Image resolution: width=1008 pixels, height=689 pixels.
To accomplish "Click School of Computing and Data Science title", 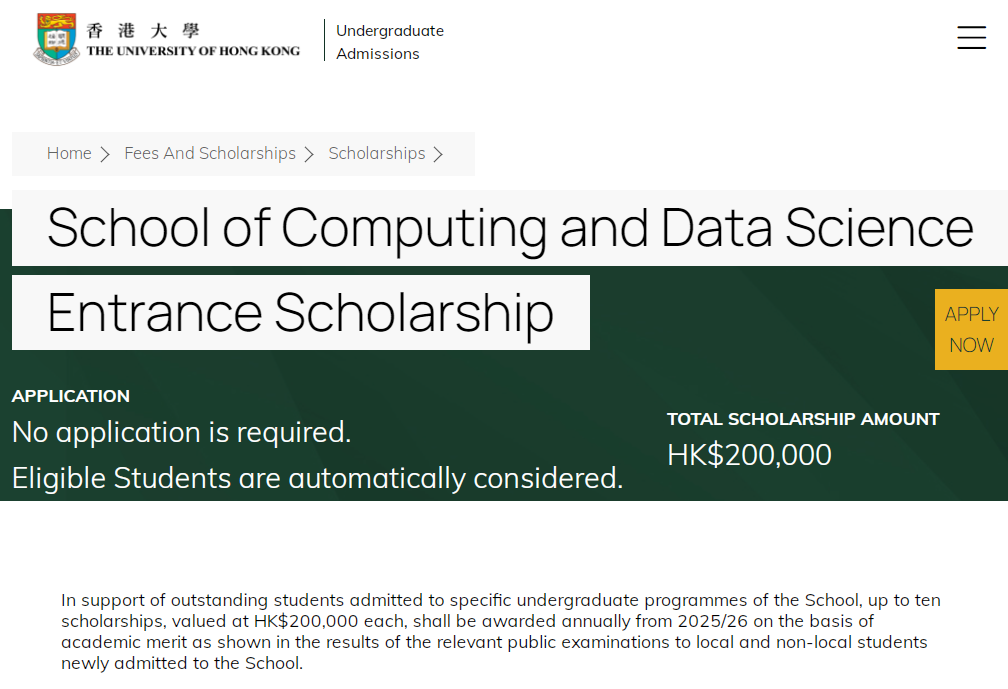I will pyautogui.click(x=510, y=228).
